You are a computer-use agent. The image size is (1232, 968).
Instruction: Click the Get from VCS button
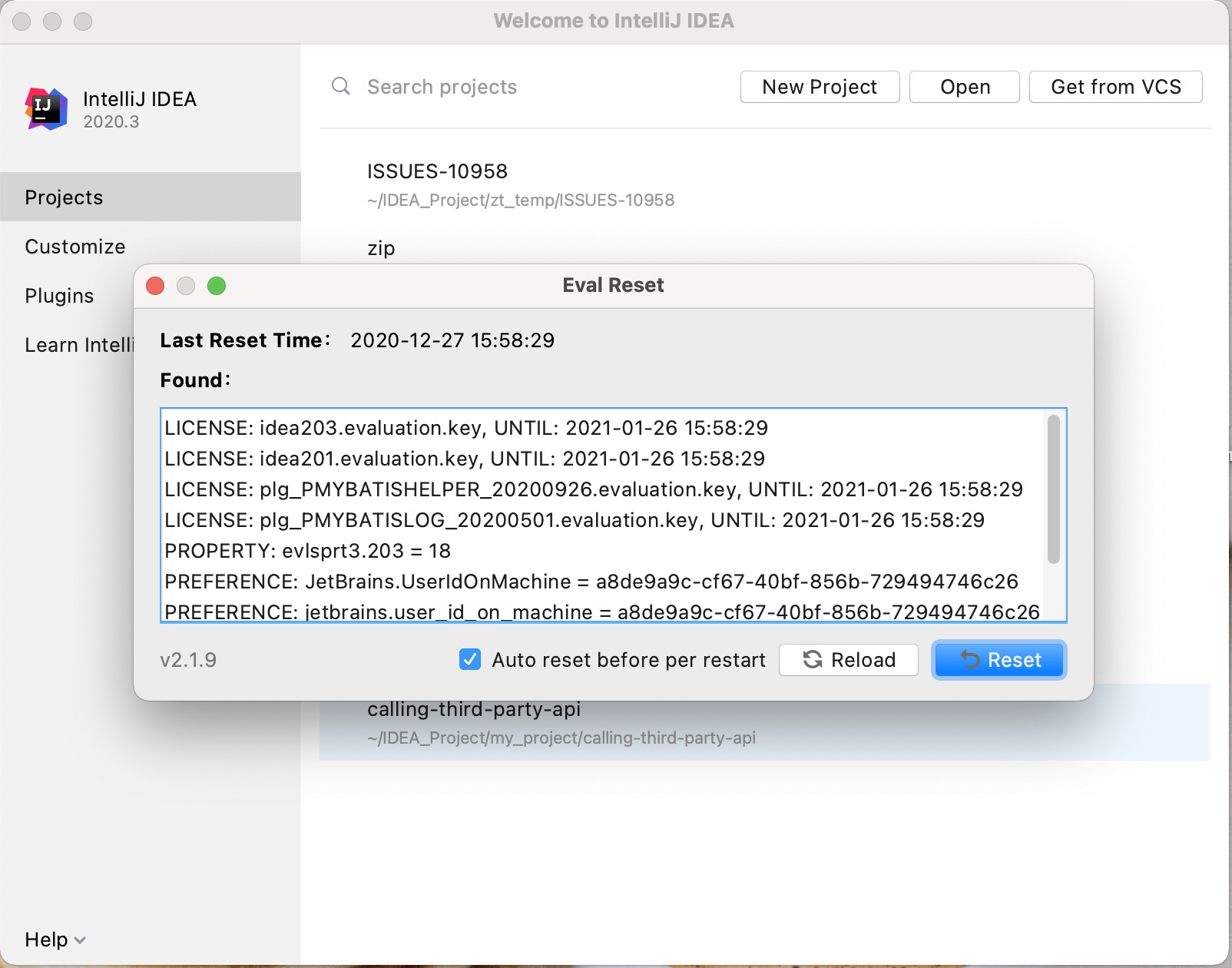(x=1116, y=87)
